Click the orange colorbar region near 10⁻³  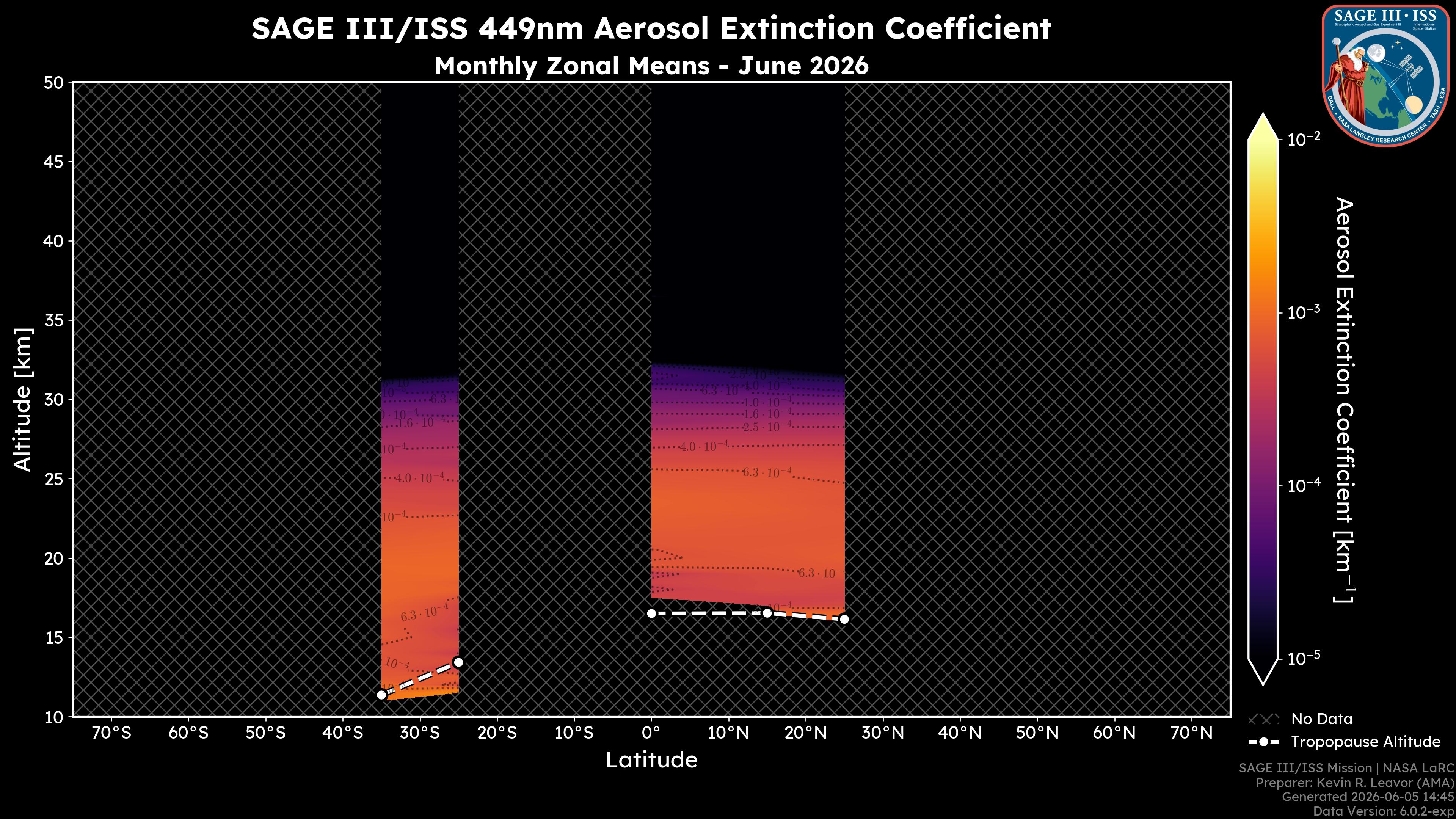(1263, 312)
